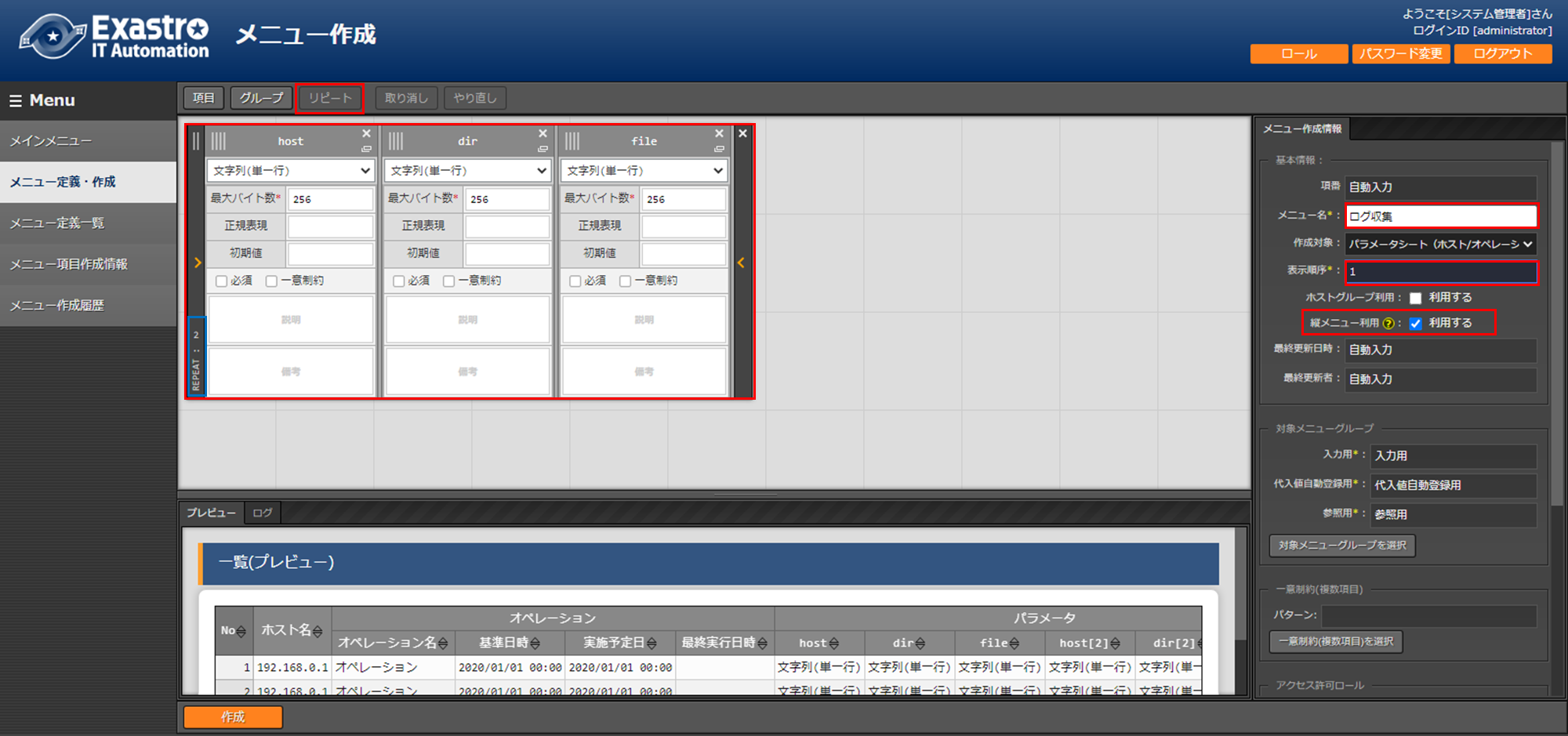Sort preview table by ホスト名
This screenshot has height=736, width=1568.
tap(318, 631)
